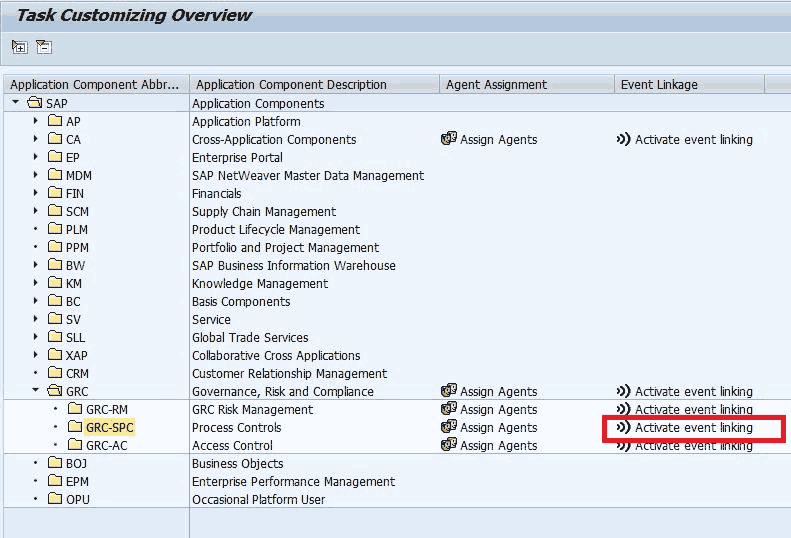Viewport: 791px width, 538px height.
Task: Select the GRC-SPC tree item
Action: [109, 427]
